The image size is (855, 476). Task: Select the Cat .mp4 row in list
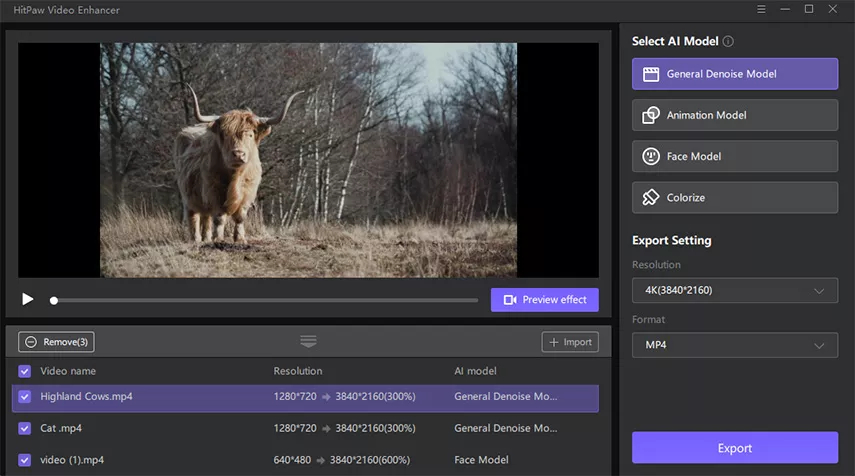pos(300,428)
